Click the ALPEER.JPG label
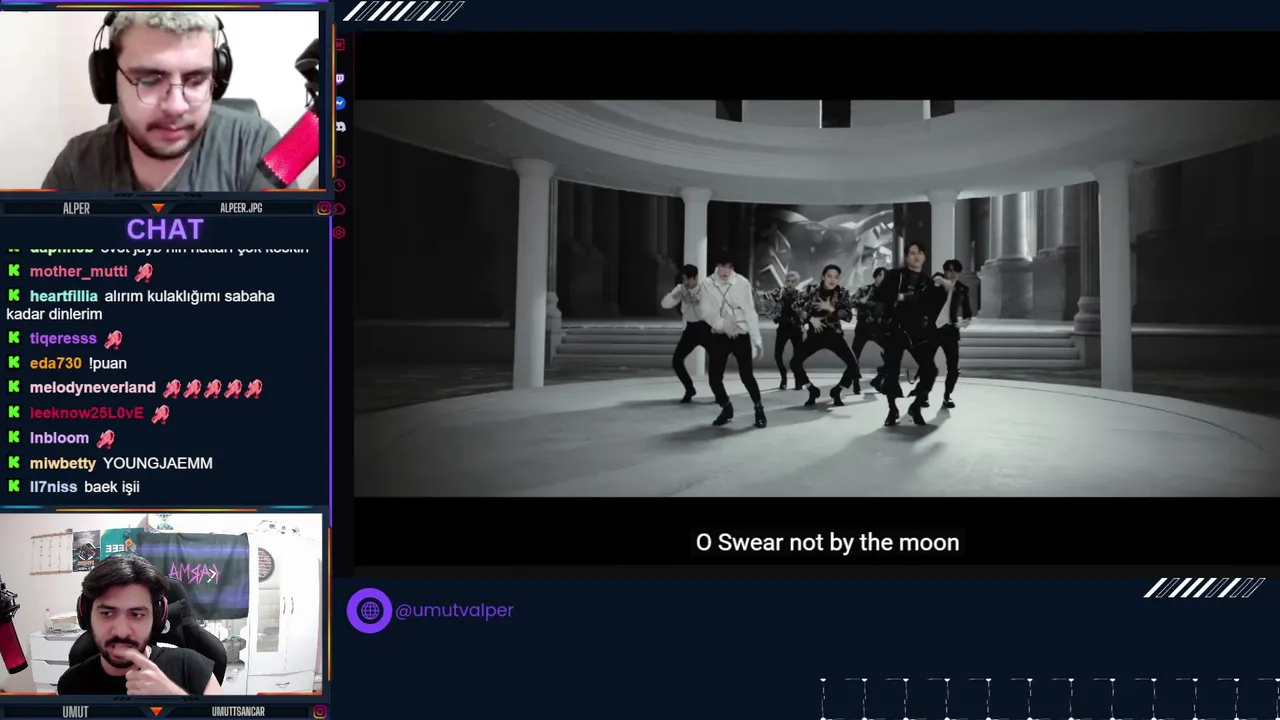 (x=241, y=208)
